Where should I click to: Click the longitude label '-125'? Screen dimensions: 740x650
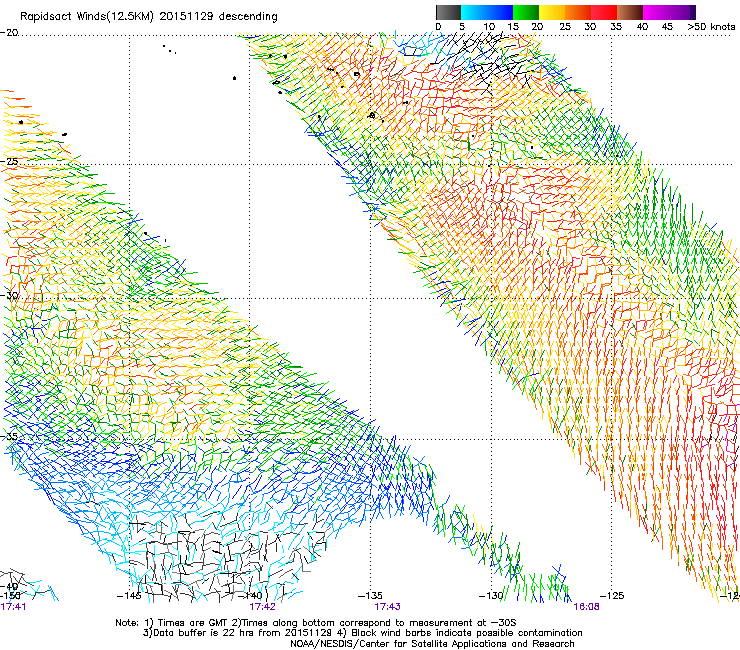612,596
